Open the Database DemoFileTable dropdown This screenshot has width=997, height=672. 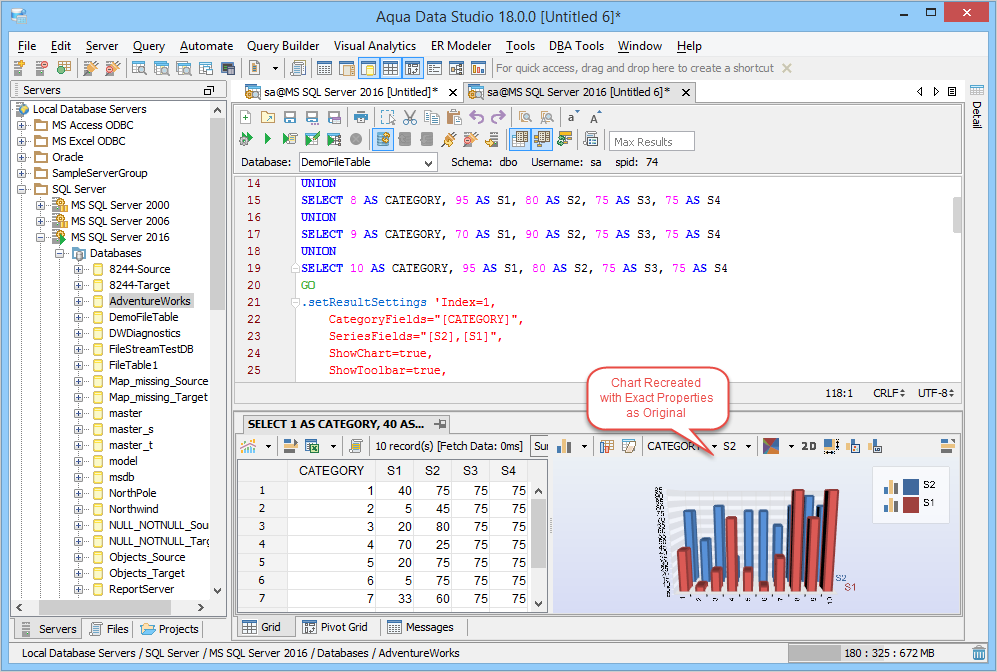[428, 162]
